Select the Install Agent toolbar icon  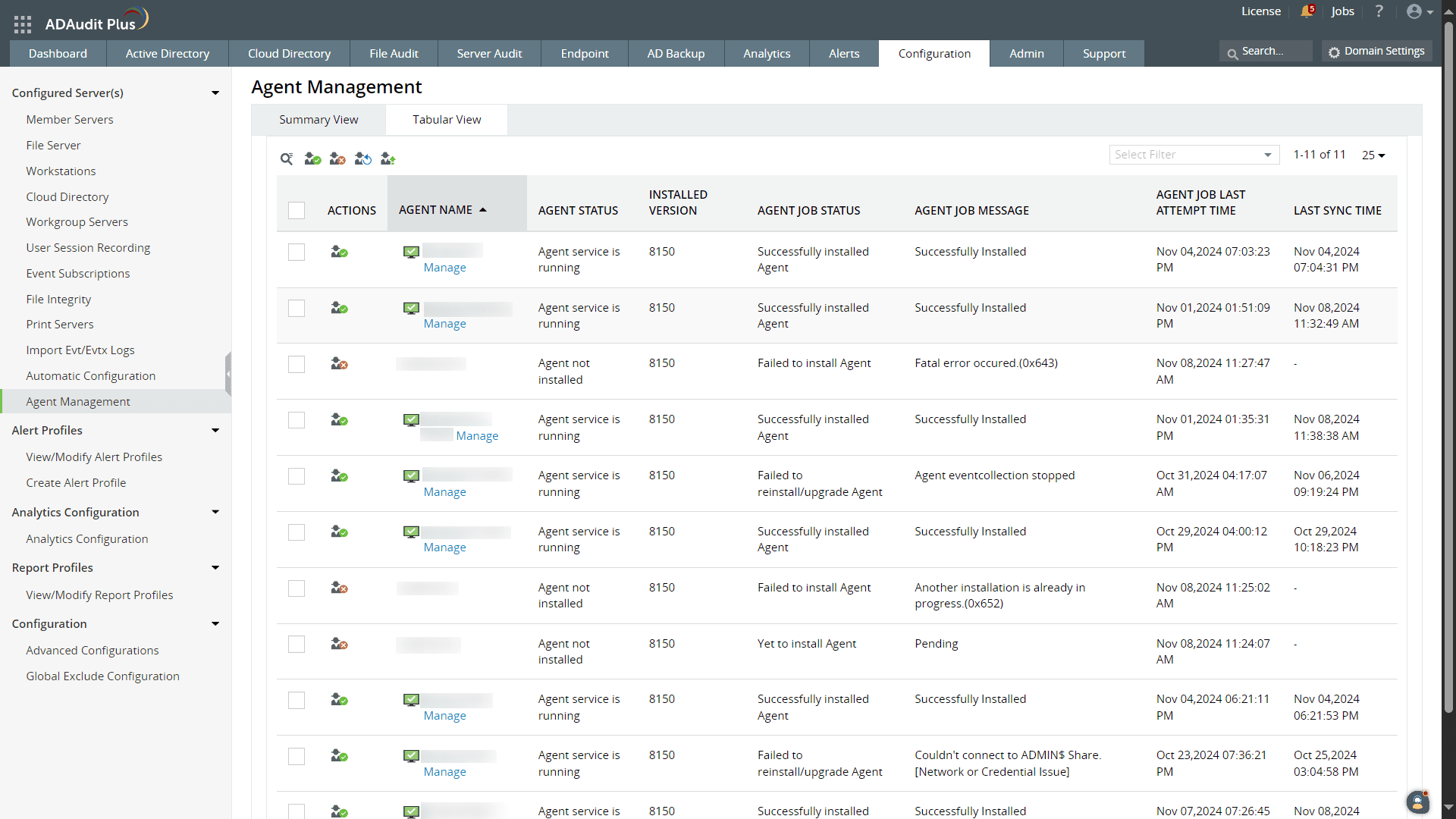[312, 158]
